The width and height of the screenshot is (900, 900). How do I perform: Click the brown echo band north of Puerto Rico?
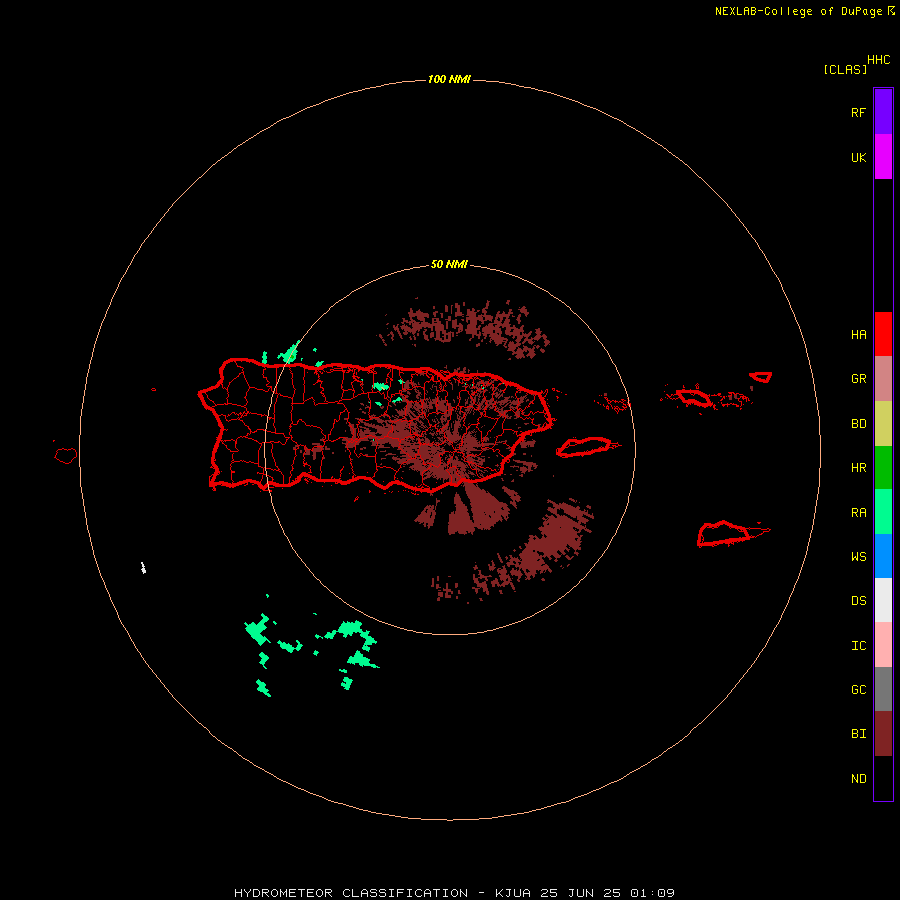coord(465,328)
